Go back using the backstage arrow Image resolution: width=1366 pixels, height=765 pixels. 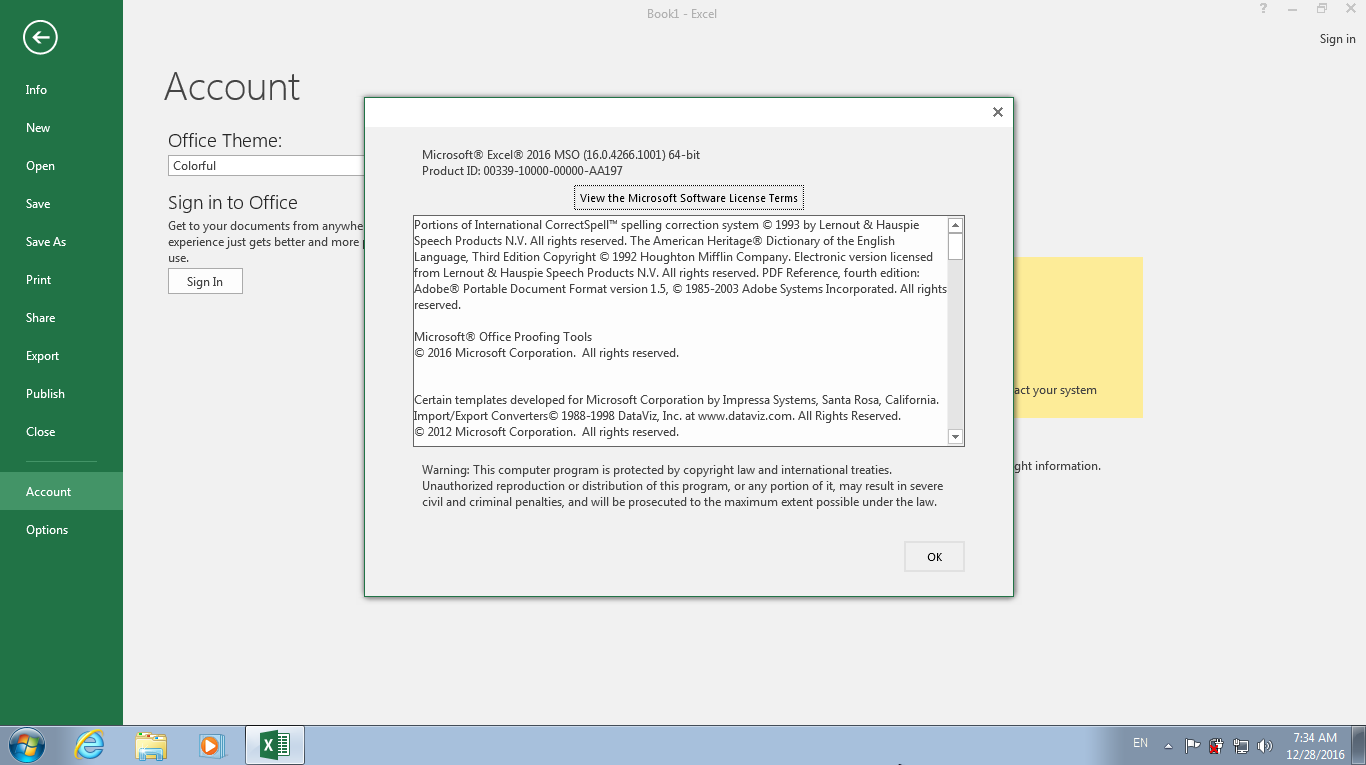pos(40,38)
